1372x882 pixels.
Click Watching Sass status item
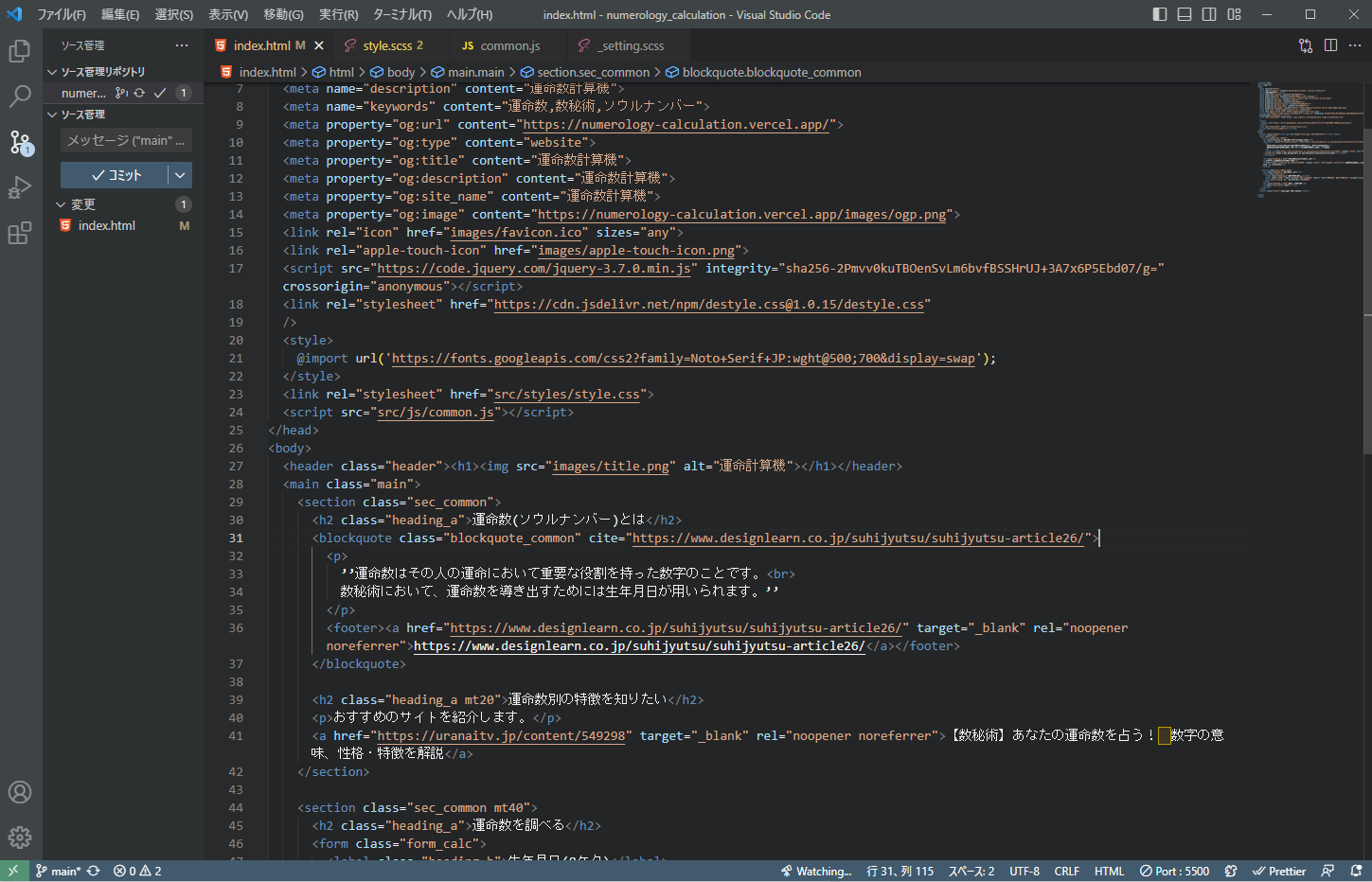coord(816,871)
